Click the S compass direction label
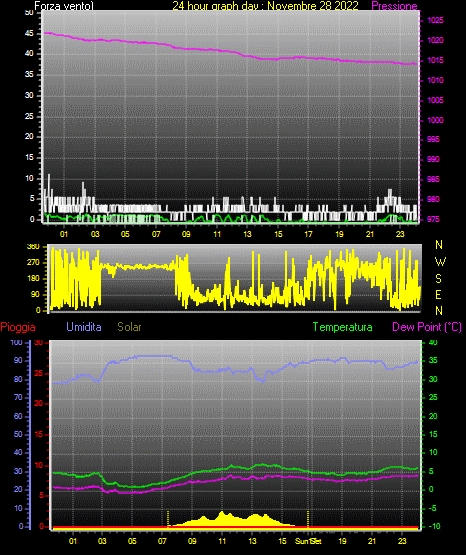The width and height of the screenshot is (466, 555). coord(438,279)
